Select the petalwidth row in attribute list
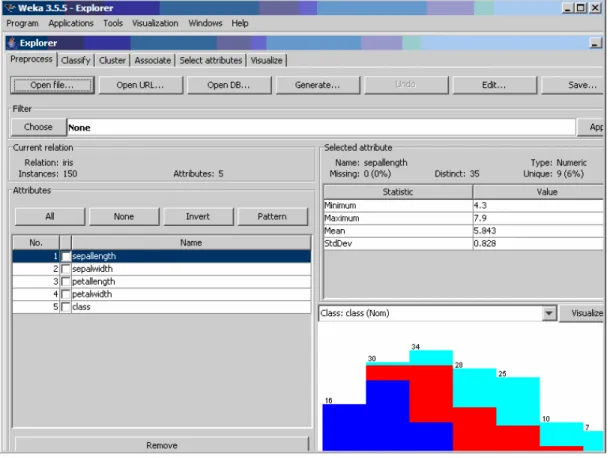 pyautogui.click(x=161, y=295)
